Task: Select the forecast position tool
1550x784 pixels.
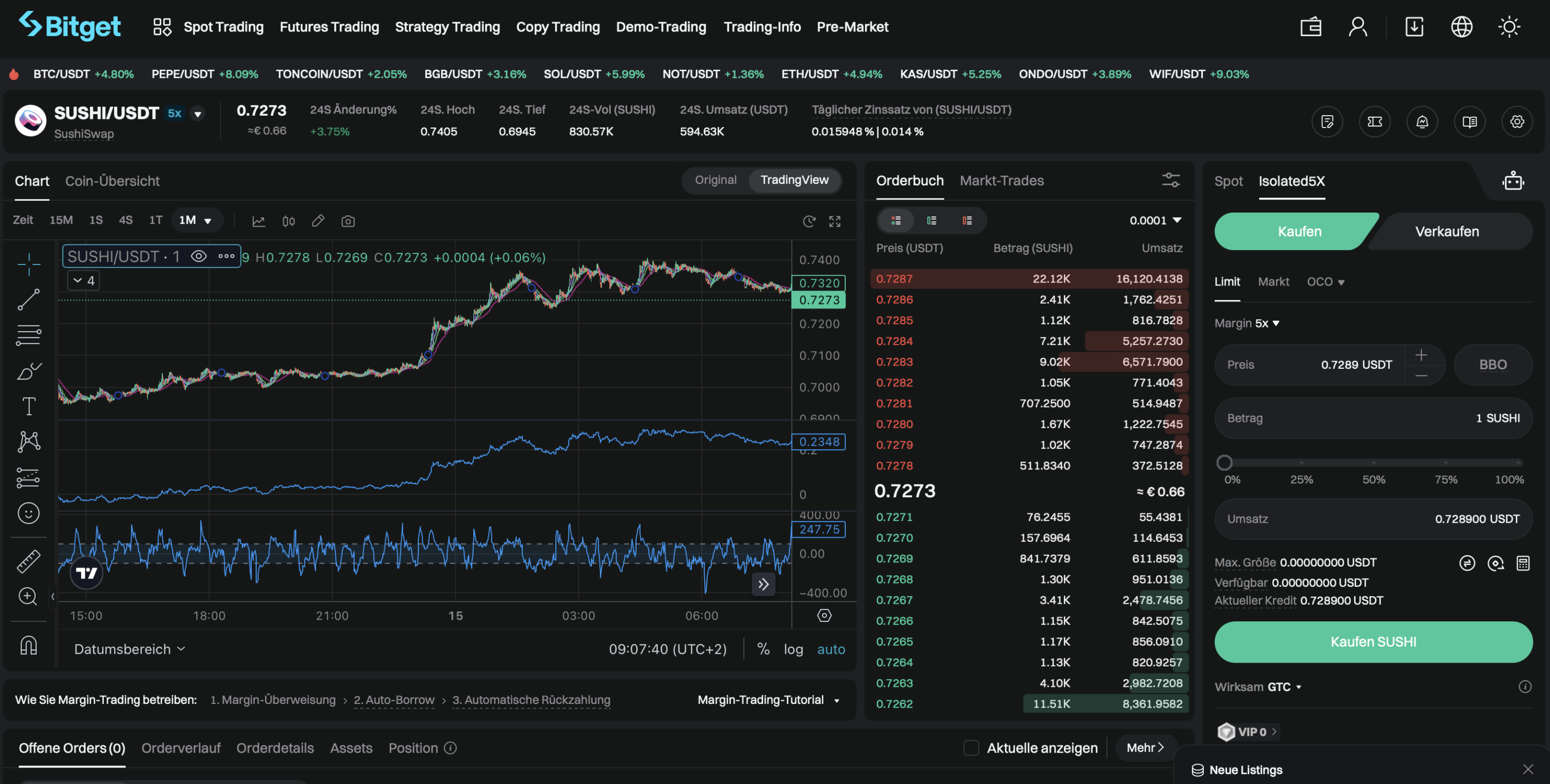Action: click(x=28, y=478)
